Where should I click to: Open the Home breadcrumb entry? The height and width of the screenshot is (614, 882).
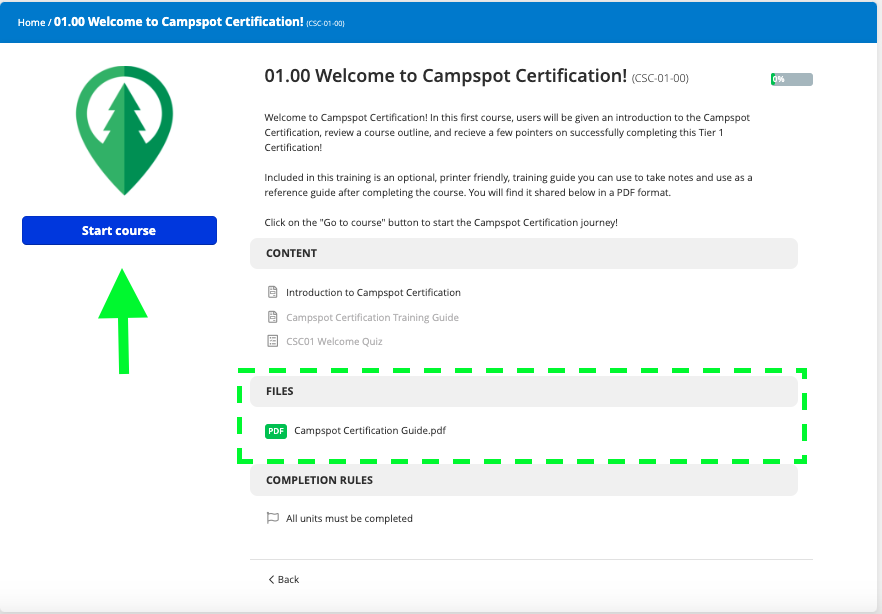click(30, 21)
